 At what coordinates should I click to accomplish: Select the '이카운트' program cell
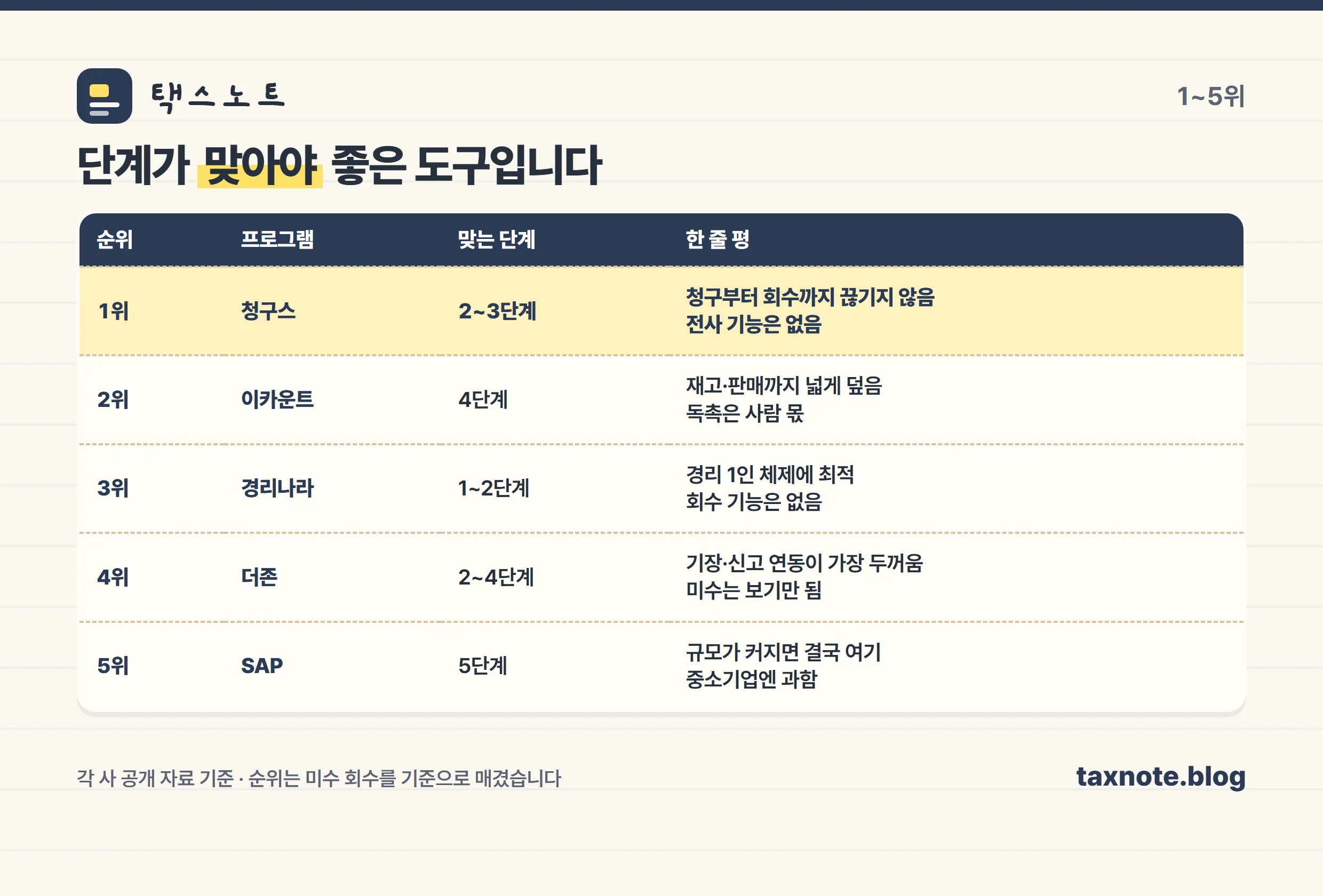click(277, 399)
